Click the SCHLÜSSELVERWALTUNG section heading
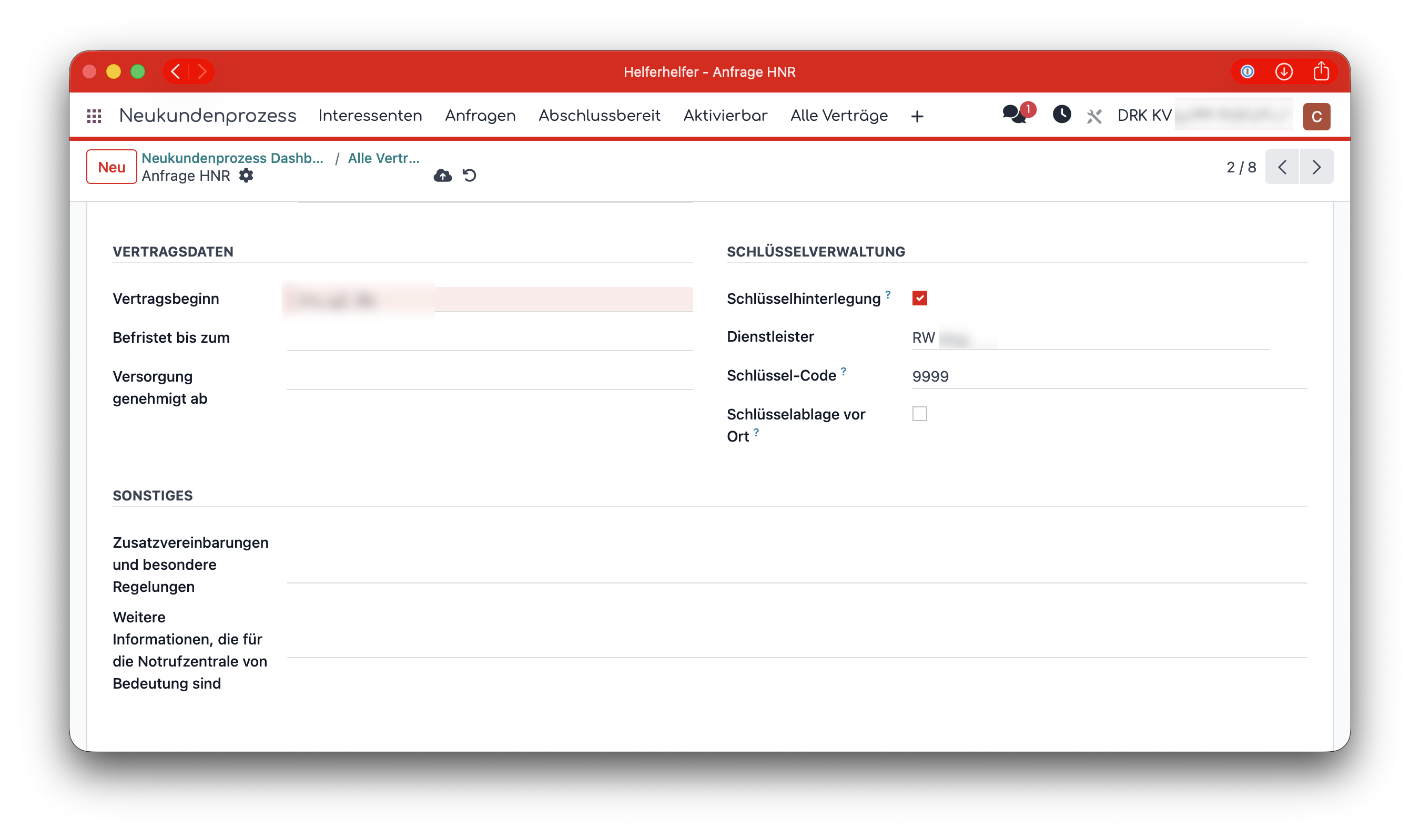 [816, 252]
